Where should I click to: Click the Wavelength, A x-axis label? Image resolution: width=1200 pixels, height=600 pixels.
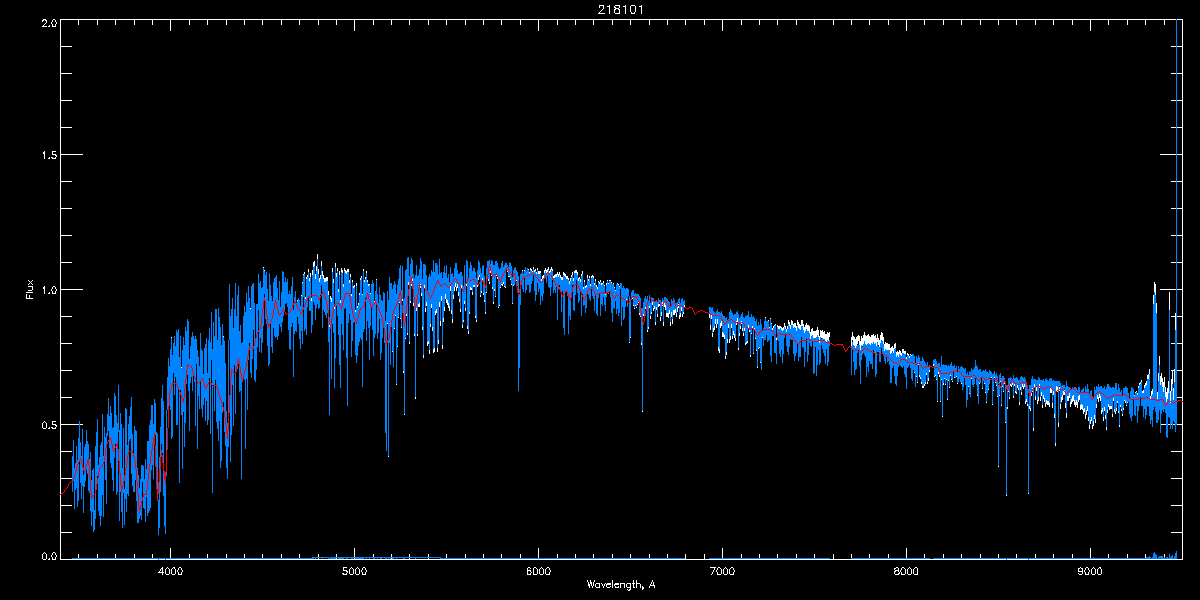pos(620,584)
